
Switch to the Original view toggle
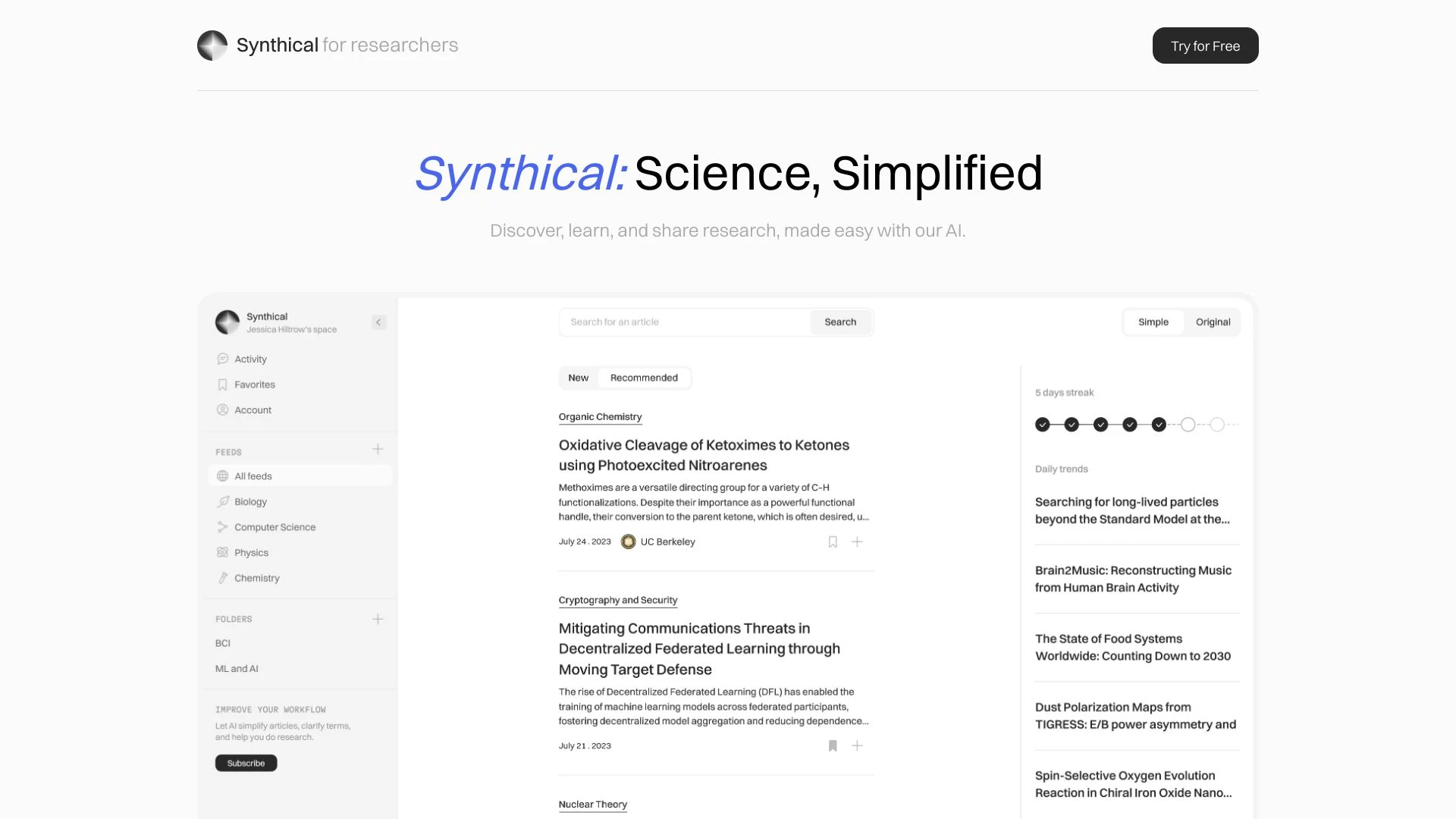click(x=1213, y=322)
